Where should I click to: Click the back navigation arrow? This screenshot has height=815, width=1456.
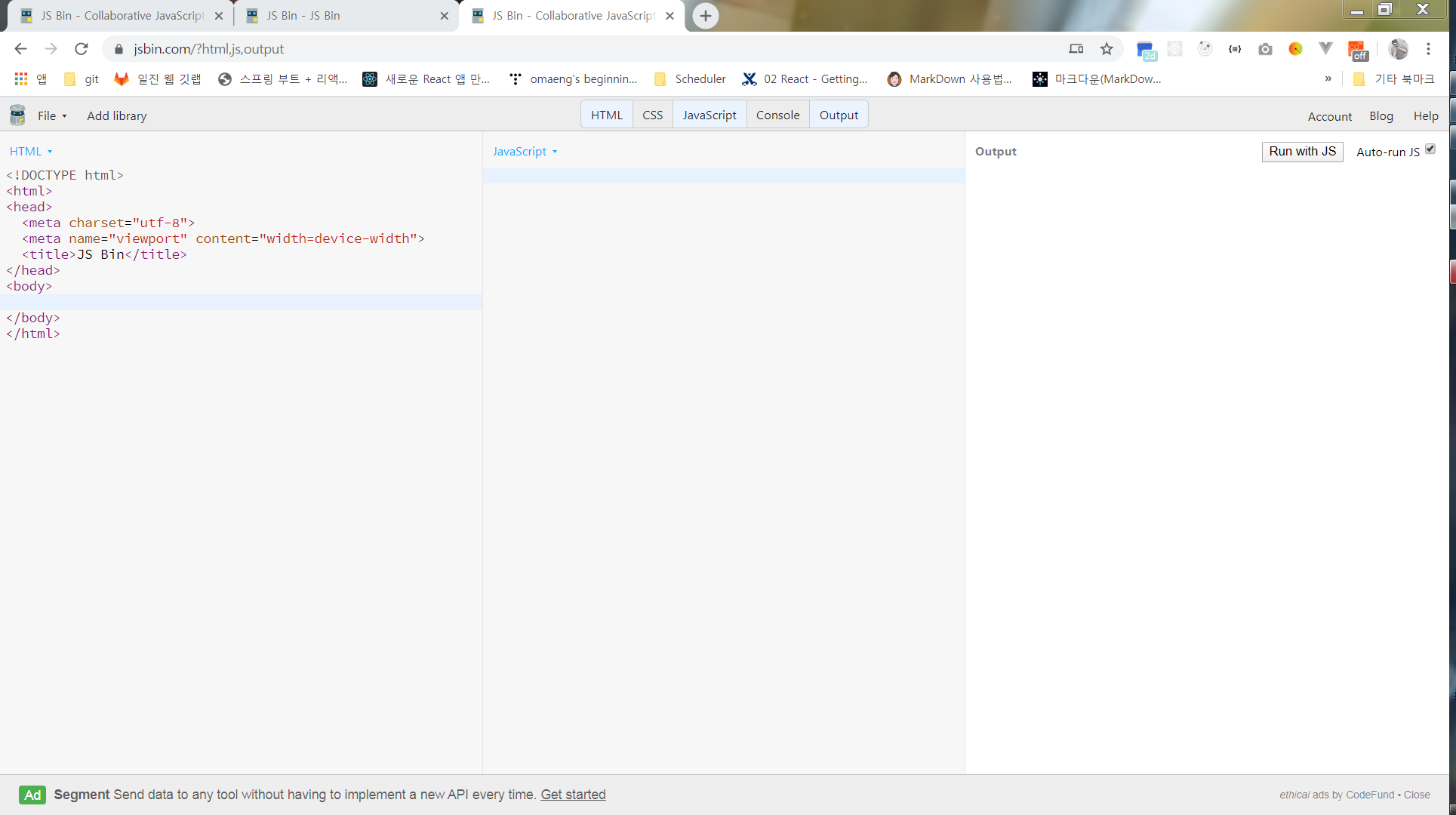20,49
